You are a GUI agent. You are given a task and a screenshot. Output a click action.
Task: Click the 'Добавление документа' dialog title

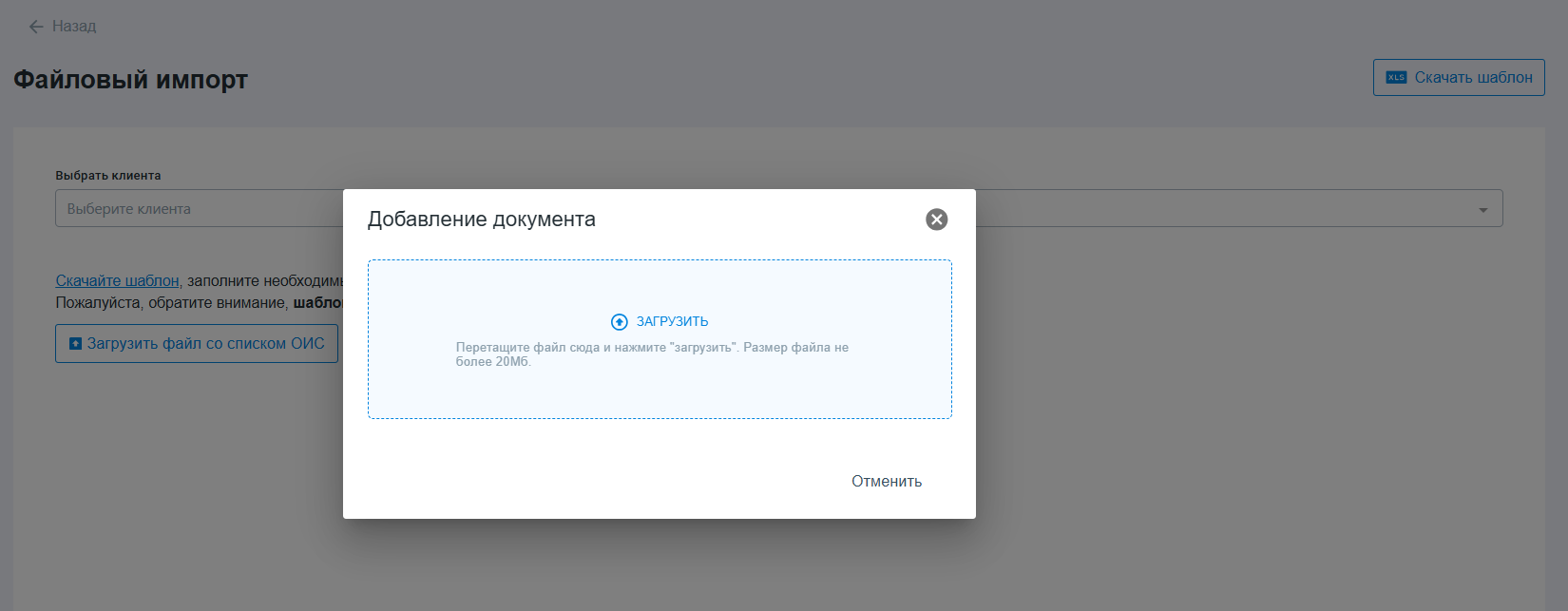(x=481, y=220)
